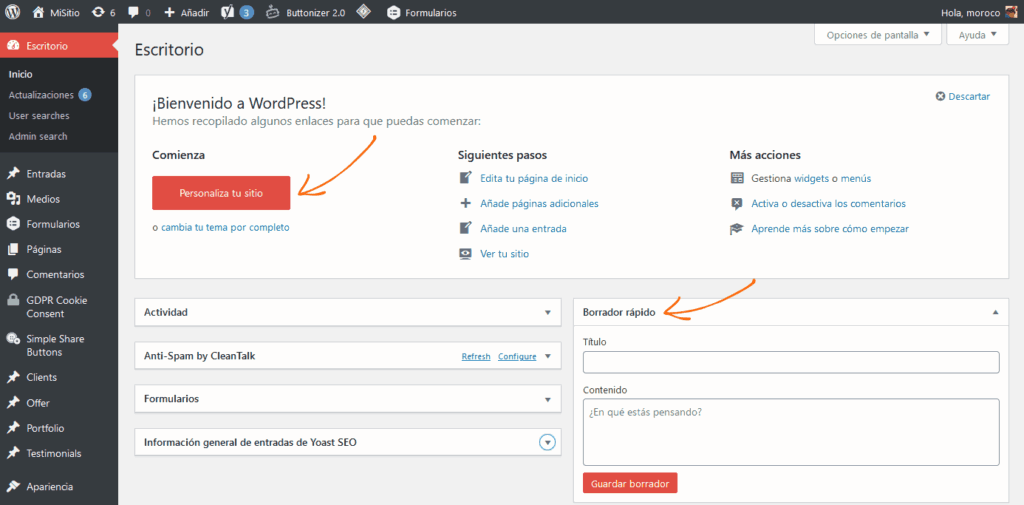1024x505 pixels.
Task: Go to Entradas in the sidebar
Action: point(46,173)
